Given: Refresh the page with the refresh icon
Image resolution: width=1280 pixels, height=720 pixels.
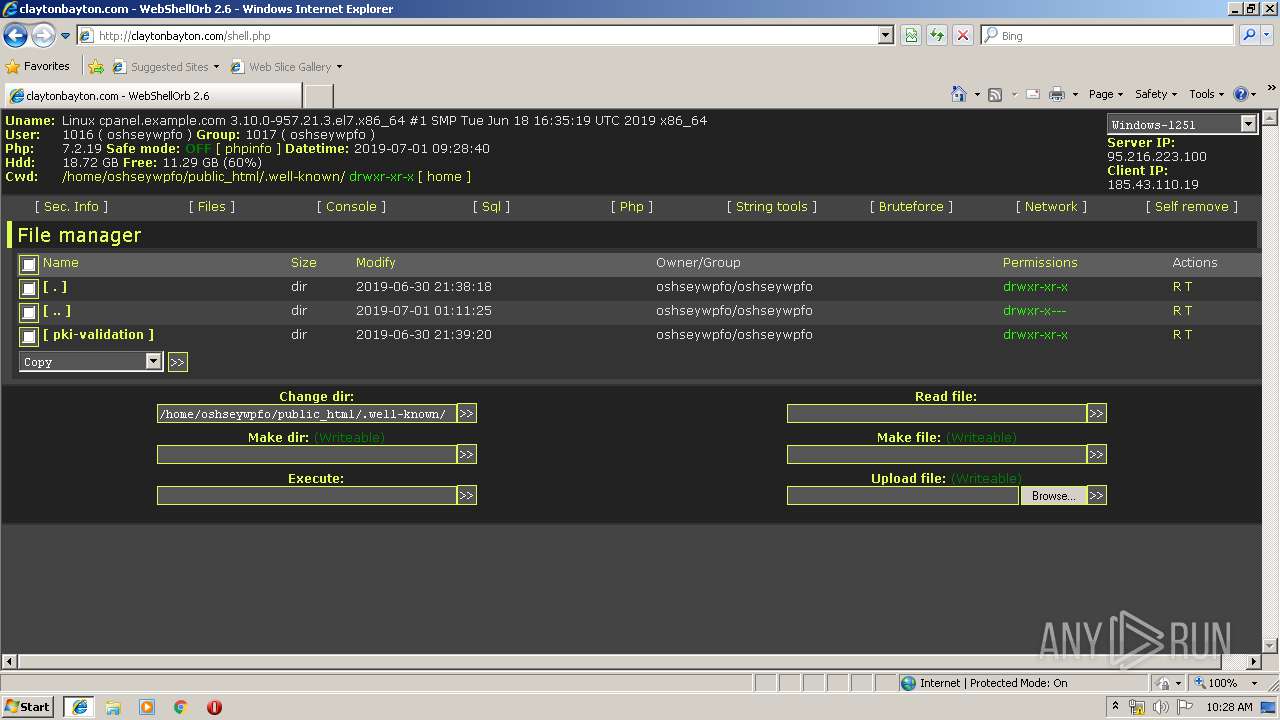Looking at the screenshot, I should (937, 35).
